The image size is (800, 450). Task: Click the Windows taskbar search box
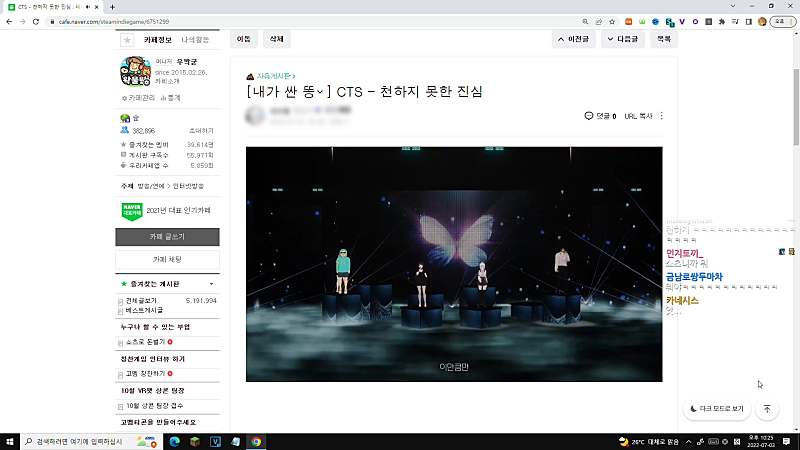click(x=92, y=441)
